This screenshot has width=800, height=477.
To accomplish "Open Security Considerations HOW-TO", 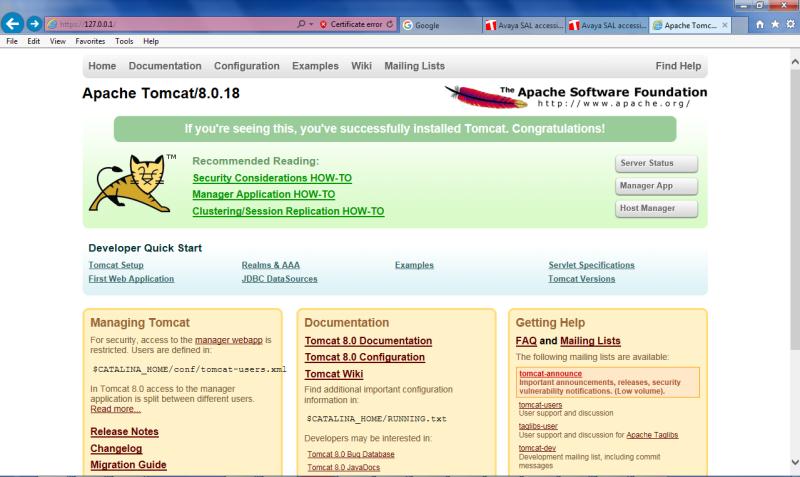I will 272,178.
